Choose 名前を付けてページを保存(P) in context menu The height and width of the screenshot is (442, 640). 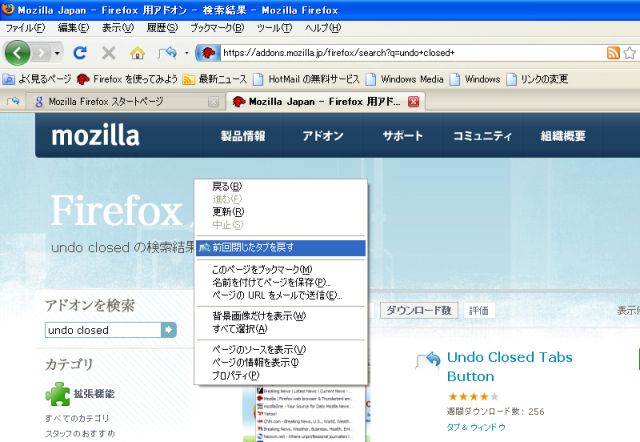[281, 282]
